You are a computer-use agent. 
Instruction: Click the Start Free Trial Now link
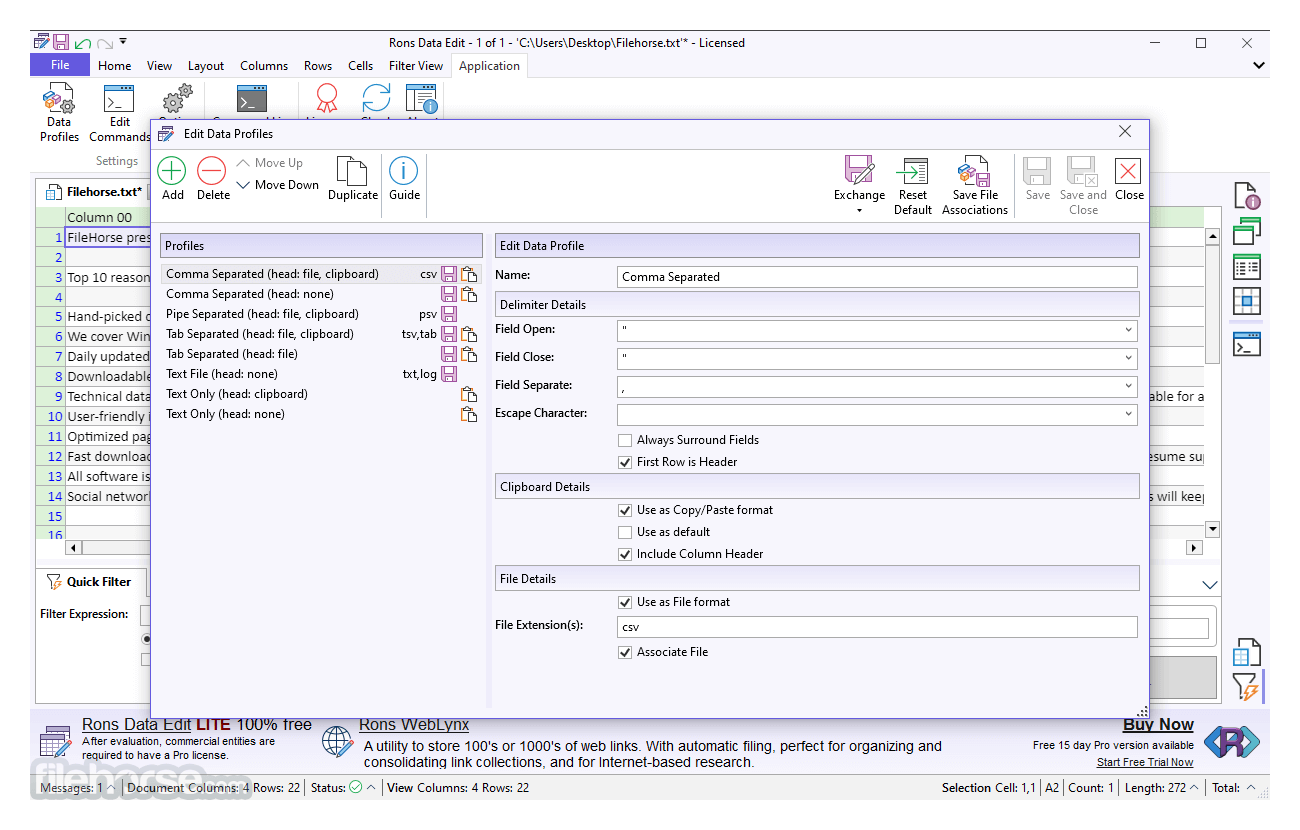click(x=1145, y=763)
